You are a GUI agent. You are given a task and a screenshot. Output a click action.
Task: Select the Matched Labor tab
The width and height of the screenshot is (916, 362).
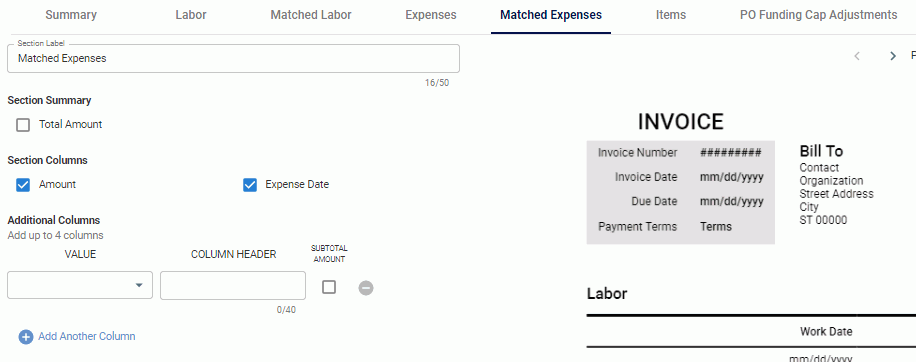pyautogui.click(x=311, y=15)
